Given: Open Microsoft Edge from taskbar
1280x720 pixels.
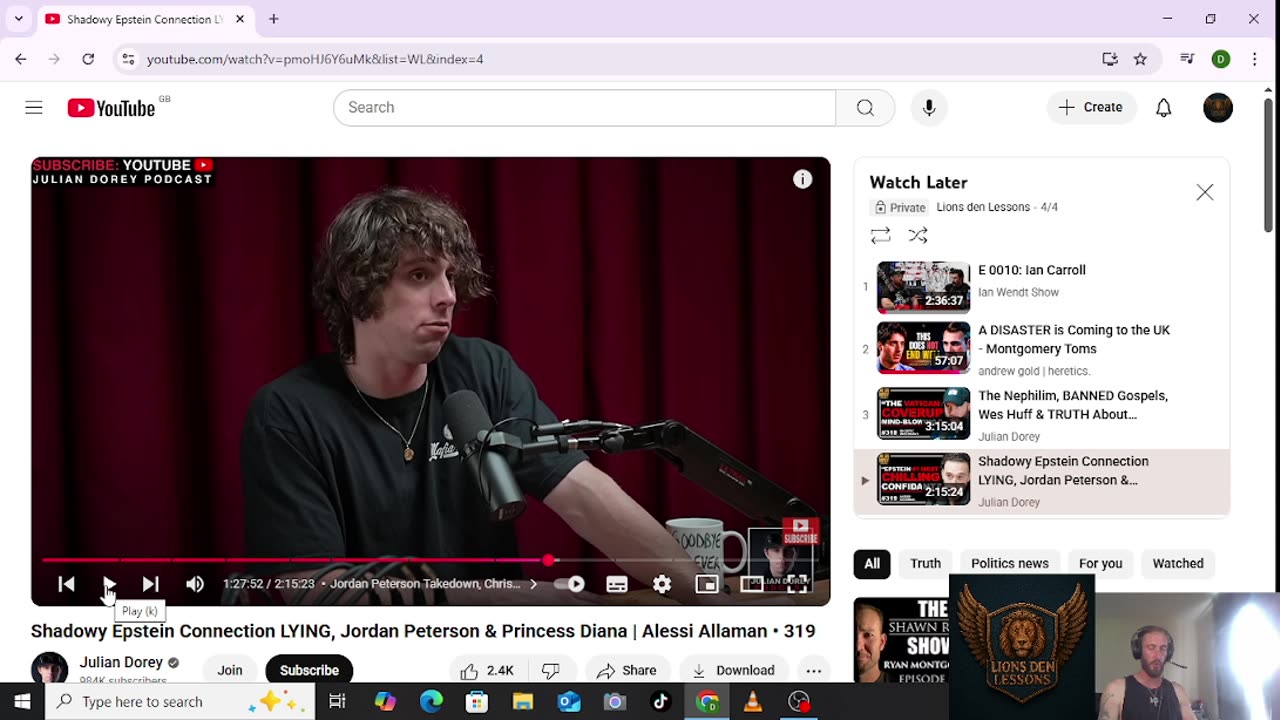Looking at the screenshot, I should (431, 702).
